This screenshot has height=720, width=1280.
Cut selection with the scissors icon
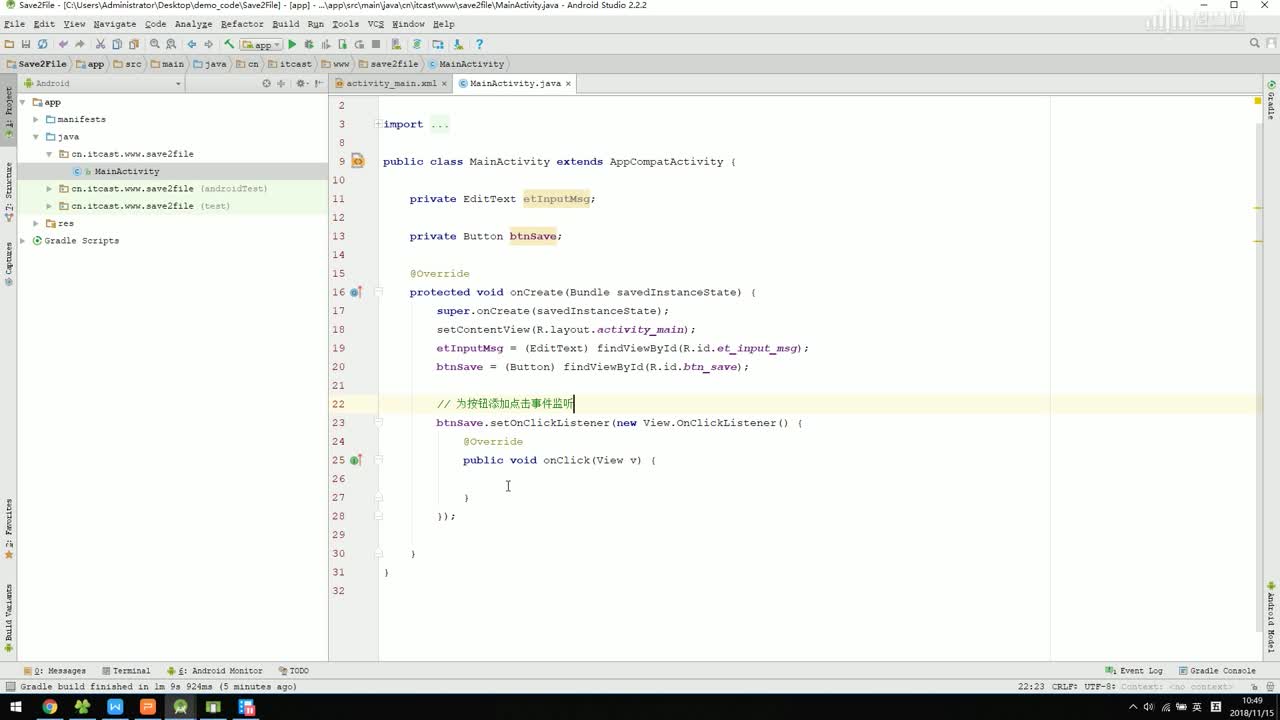[x=100, y=44]
